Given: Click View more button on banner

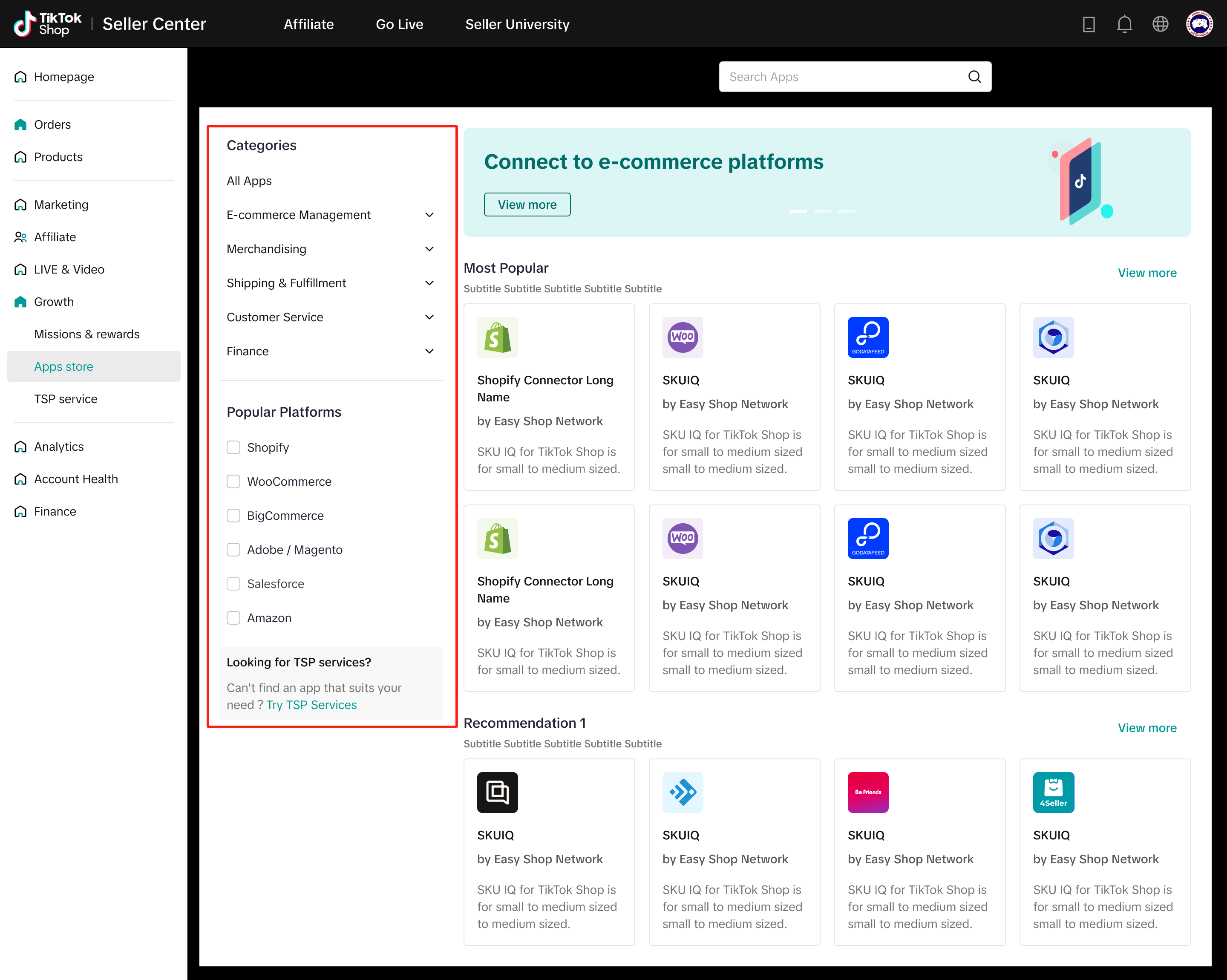Looking at the screenshot, I should point(527,205).
